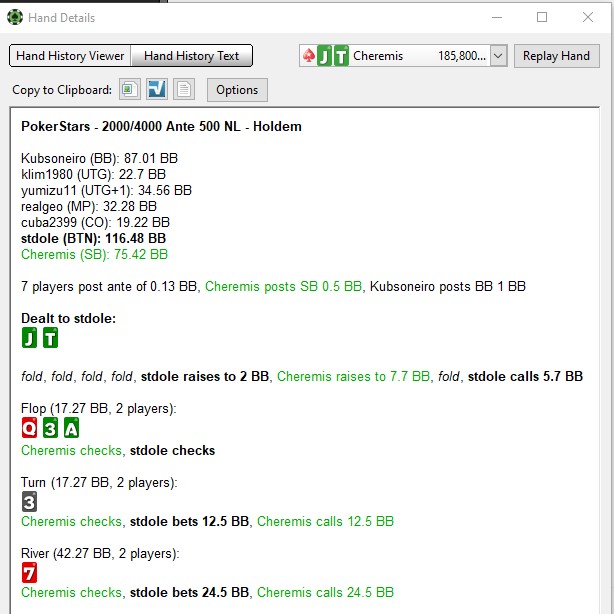Image resolution: width=614 pixels, height=614 pixels.
Task: Click 'stdole checks' on the flop
Action: [172, 451]
